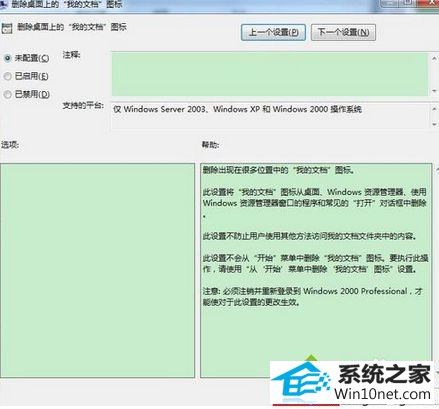Click the 上一个设置(P) button

click(x=273, y=32)
